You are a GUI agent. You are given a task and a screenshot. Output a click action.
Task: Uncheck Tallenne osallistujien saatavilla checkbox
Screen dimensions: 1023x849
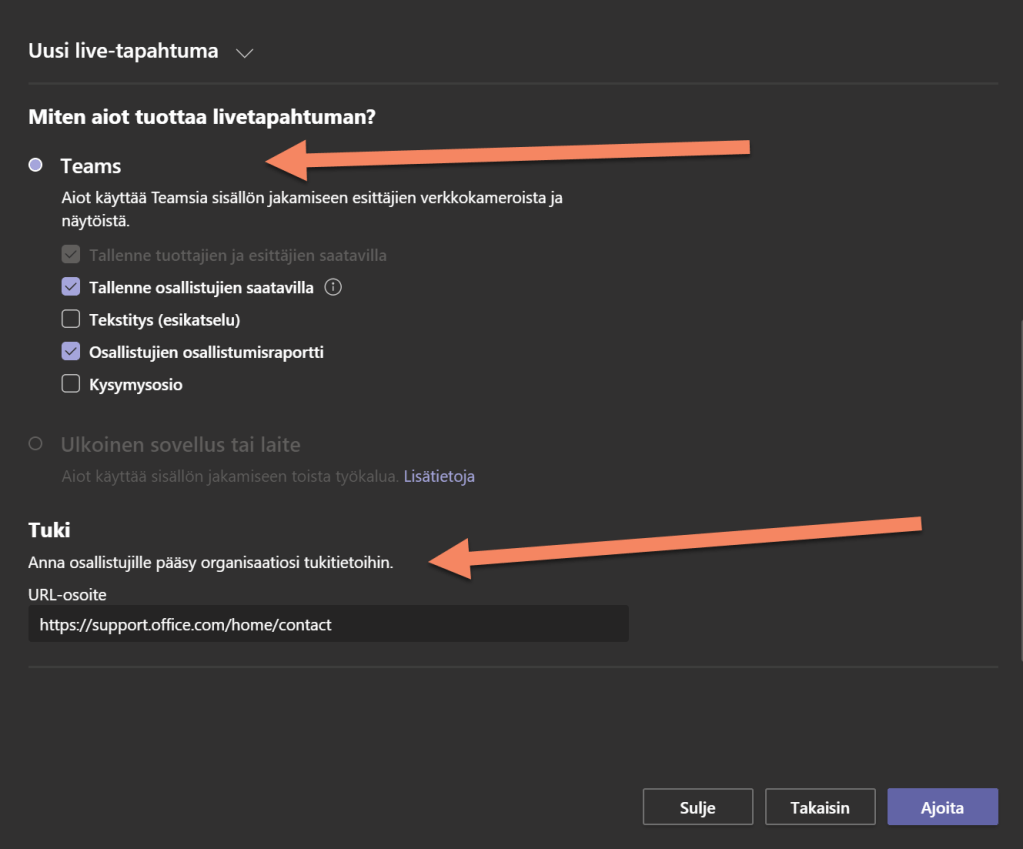(x=70, y=287)
